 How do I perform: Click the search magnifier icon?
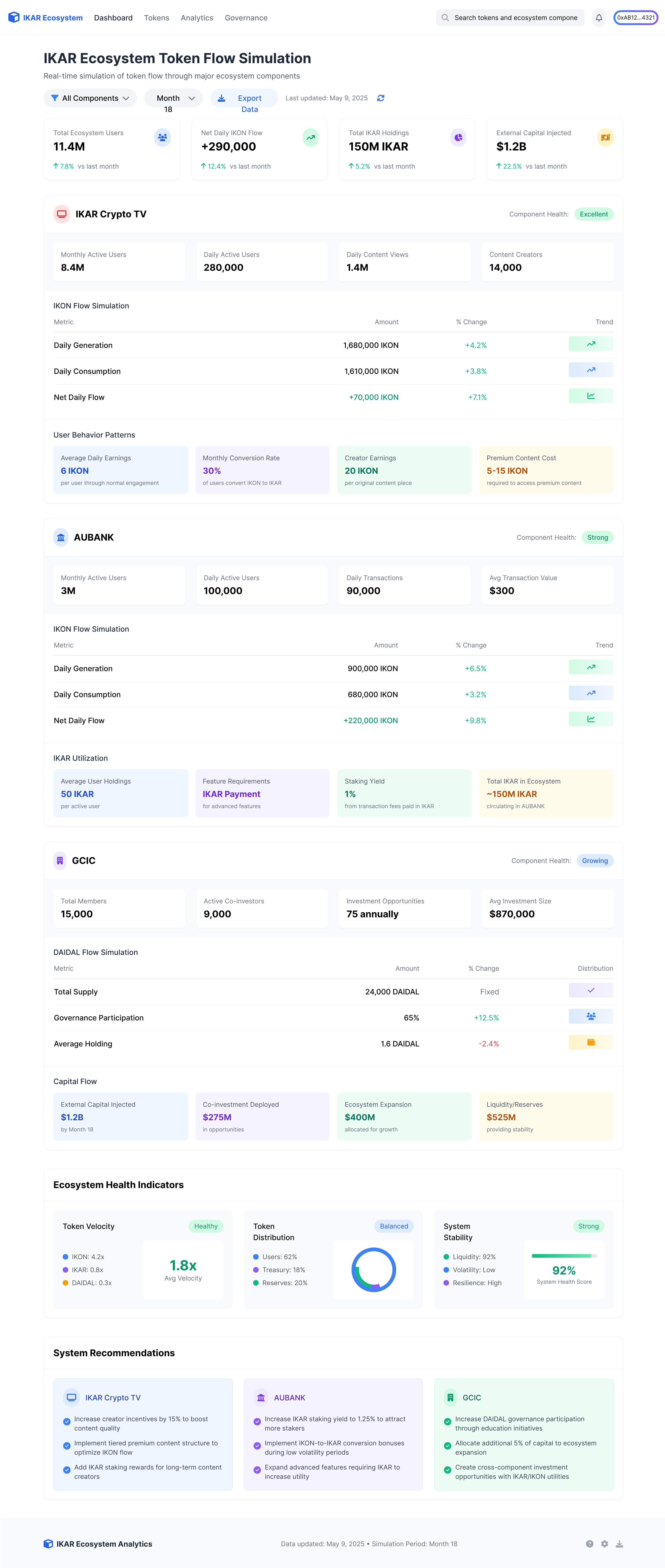pyautogui.click(x=445, y=18)
